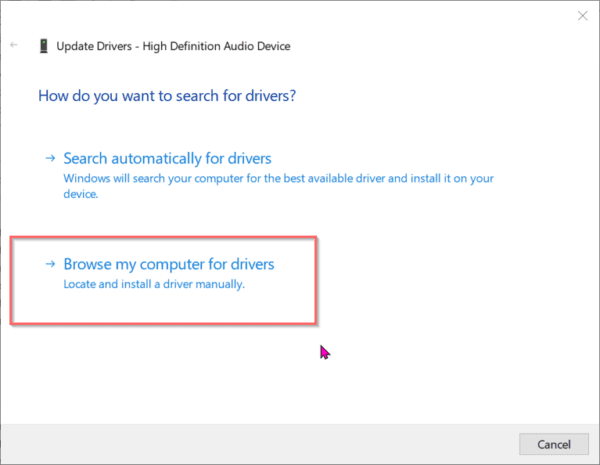Click the audio device icon beside the title
Image resolution: width=600 pixels, height=465 pixels.
pyautogui.click(x=43, y=46)
